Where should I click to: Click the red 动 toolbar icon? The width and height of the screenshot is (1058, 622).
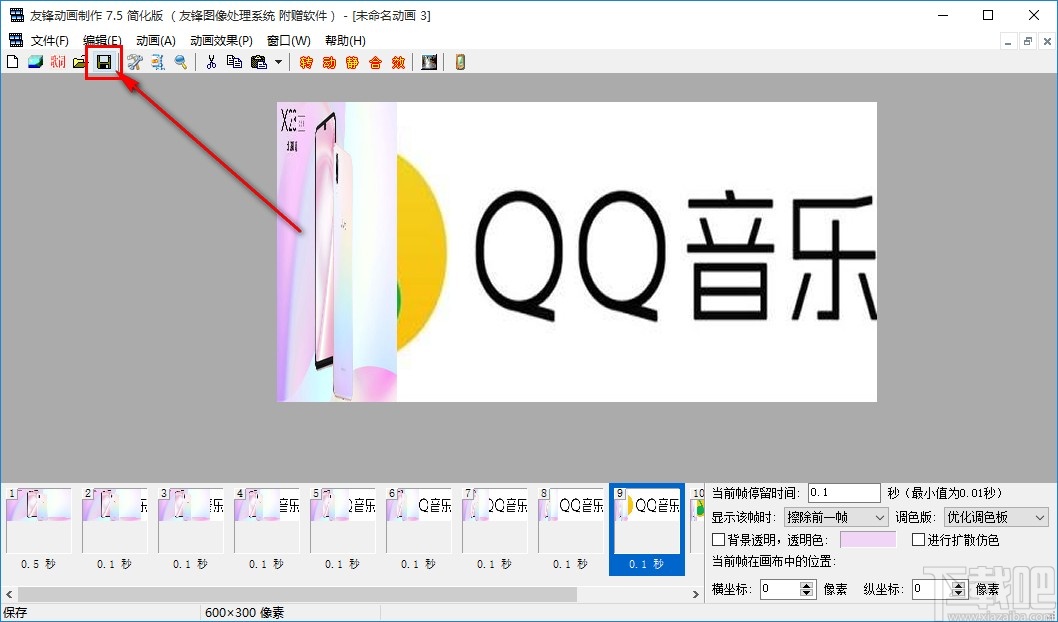329,62
